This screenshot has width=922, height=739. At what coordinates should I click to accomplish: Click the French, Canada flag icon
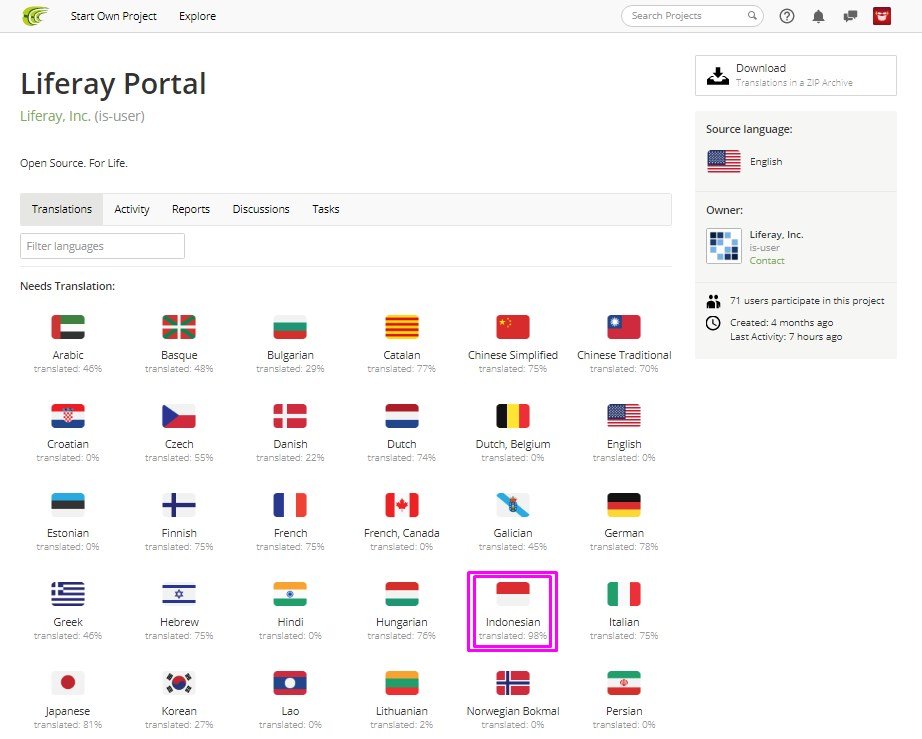point(402,504)
